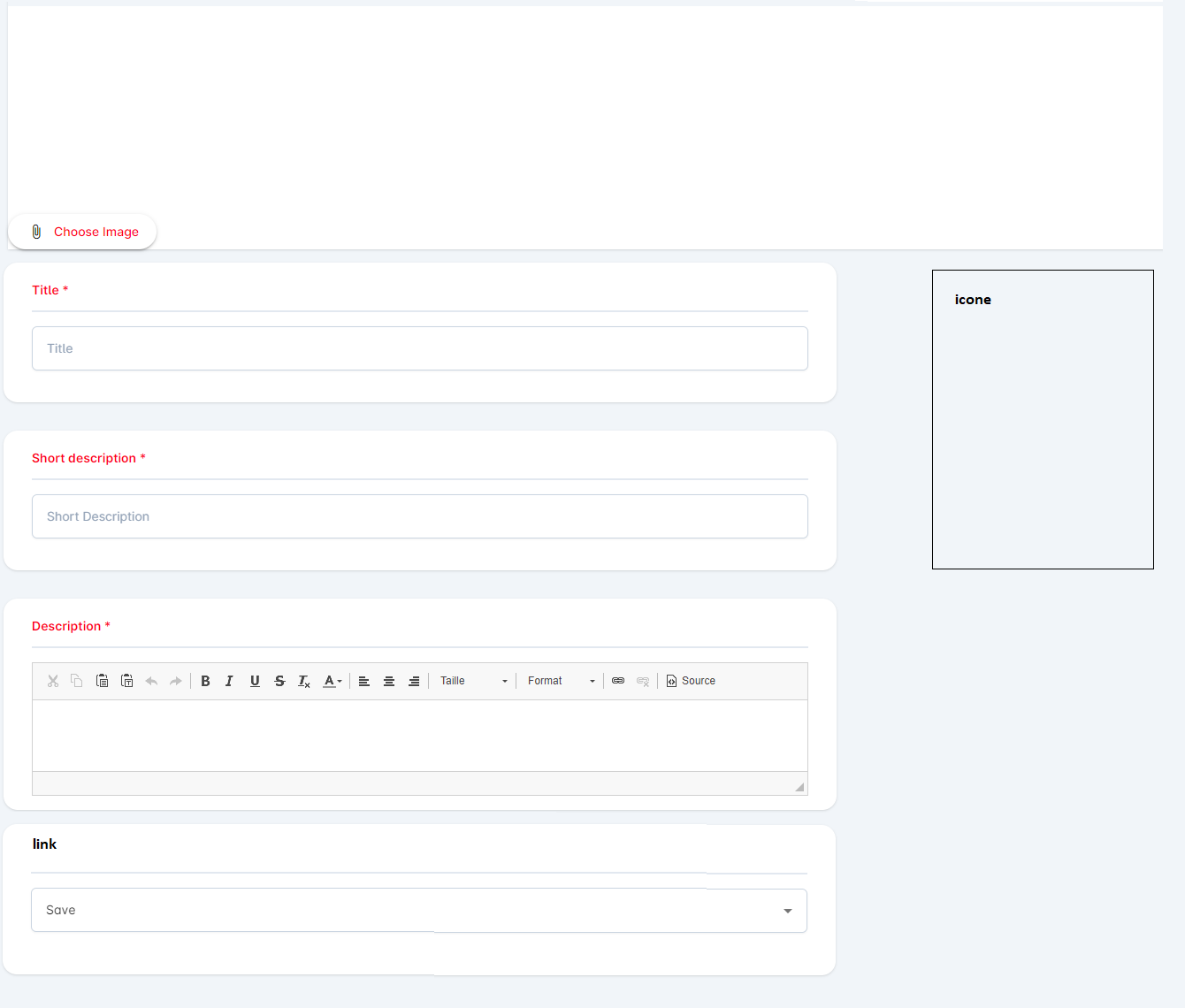Click the Choose Image button
Image resolution: width=1185 pixels, height=1008 pixels.
point(82,232)
